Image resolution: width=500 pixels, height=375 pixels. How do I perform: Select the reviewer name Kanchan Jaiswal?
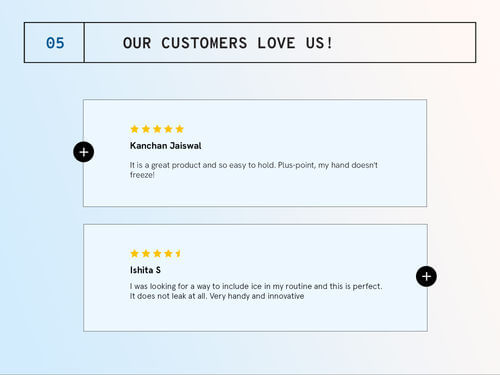click(166, 146)
